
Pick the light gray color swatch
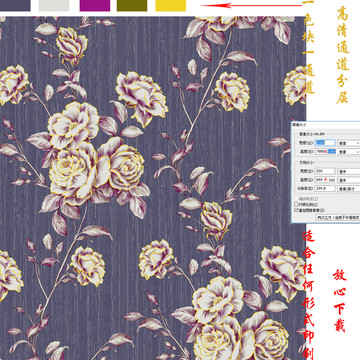tap(54, 5)
